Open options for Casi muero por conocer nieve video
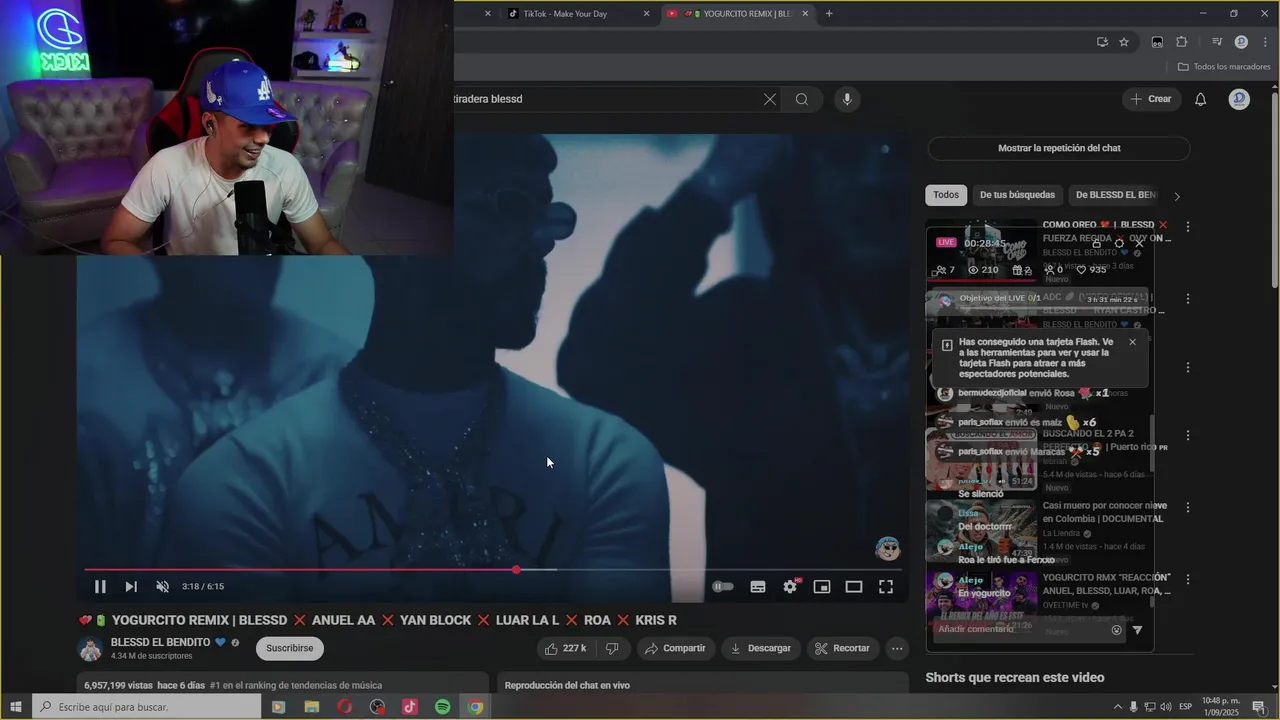The height and width of the screenshot is (720, 1280). pos(1188,507)
